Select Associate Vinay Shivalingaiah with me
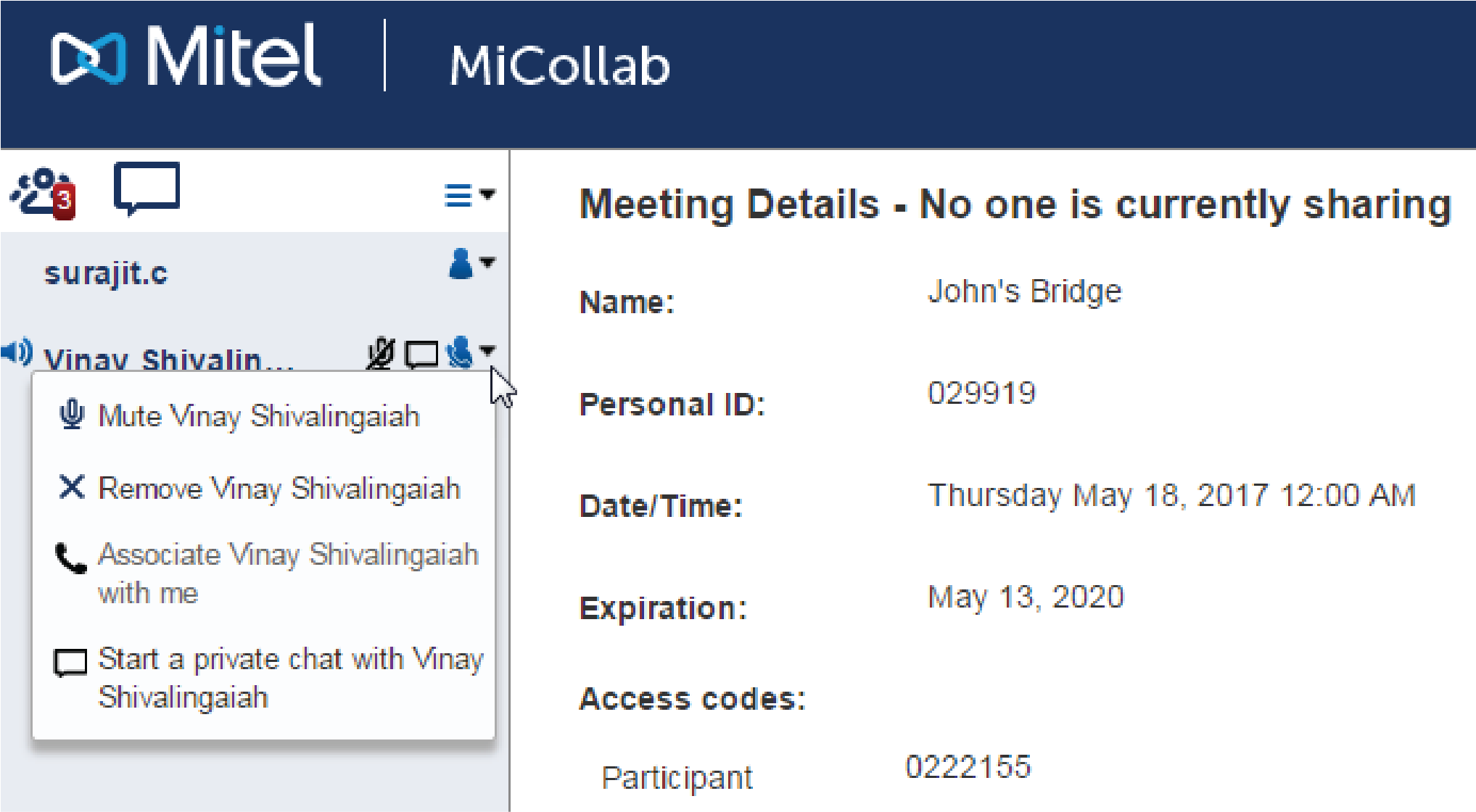 288,573
